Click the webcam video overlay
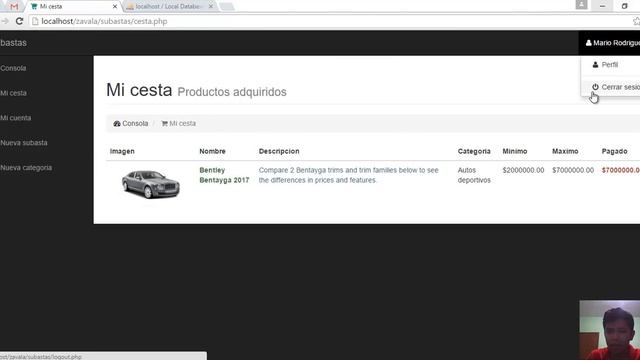Viewport: 640px width, 360px height. [x=610, y=330]
